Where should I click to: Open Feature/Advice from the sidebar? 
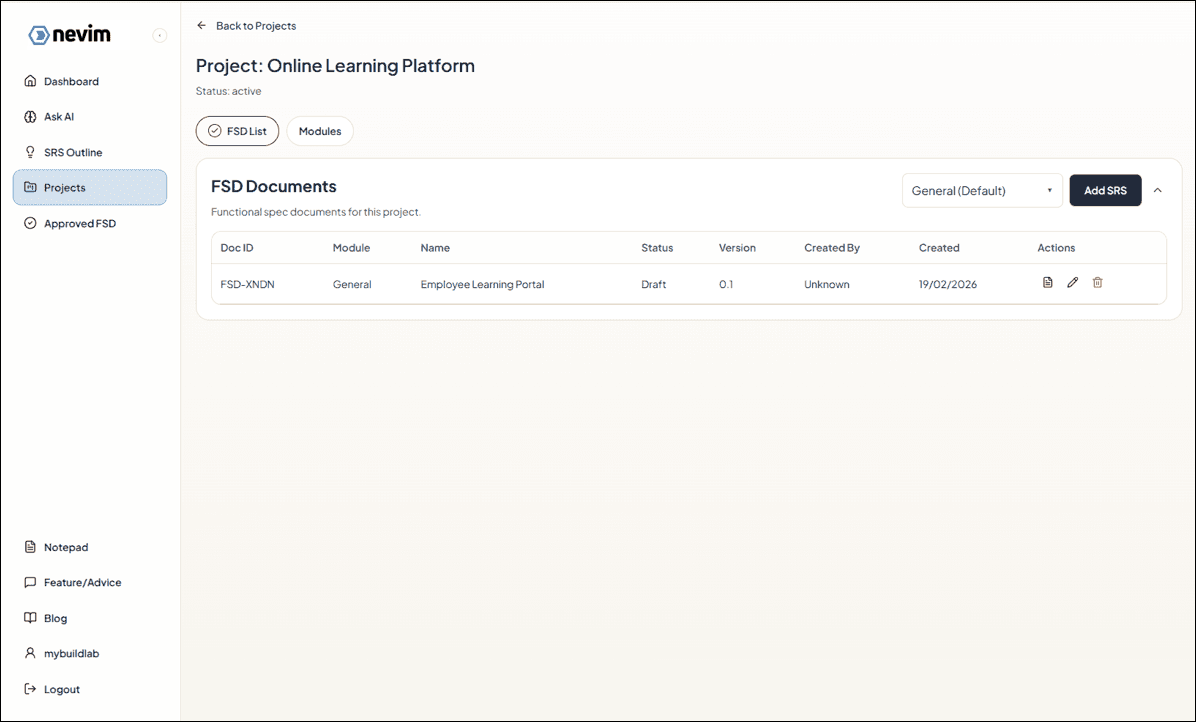click(82, 582)
